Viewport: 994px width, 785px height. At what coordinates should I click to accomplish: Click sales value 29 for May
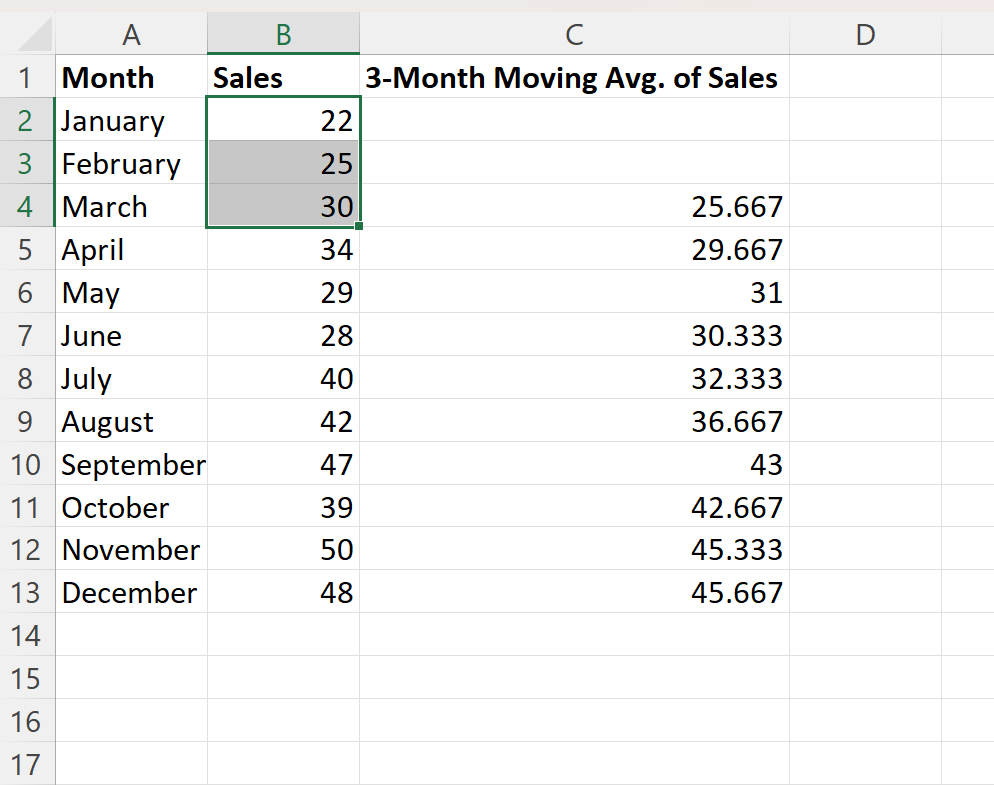[283, 292]
